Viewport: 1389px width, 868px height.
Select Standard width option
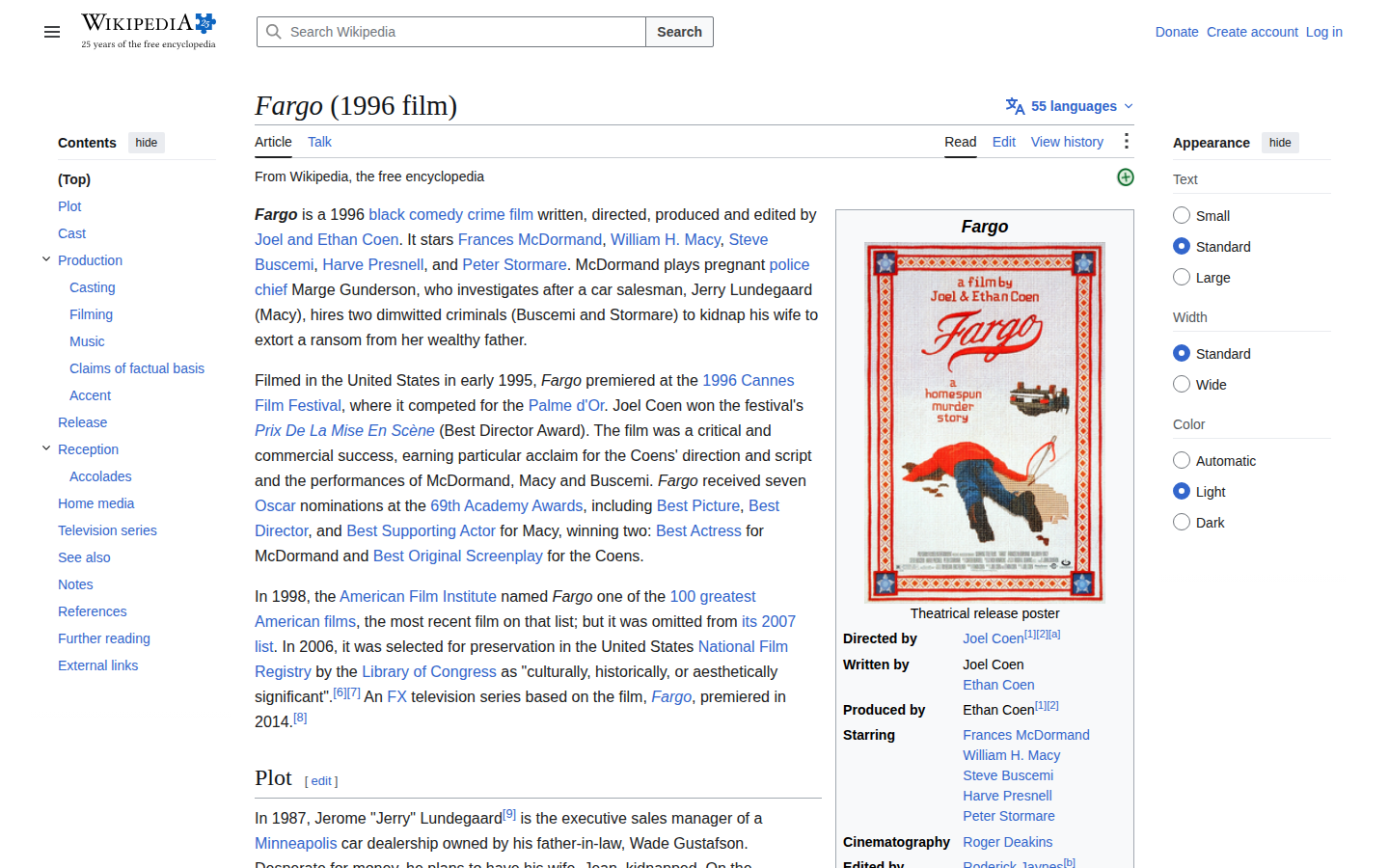pos(1182,353)
